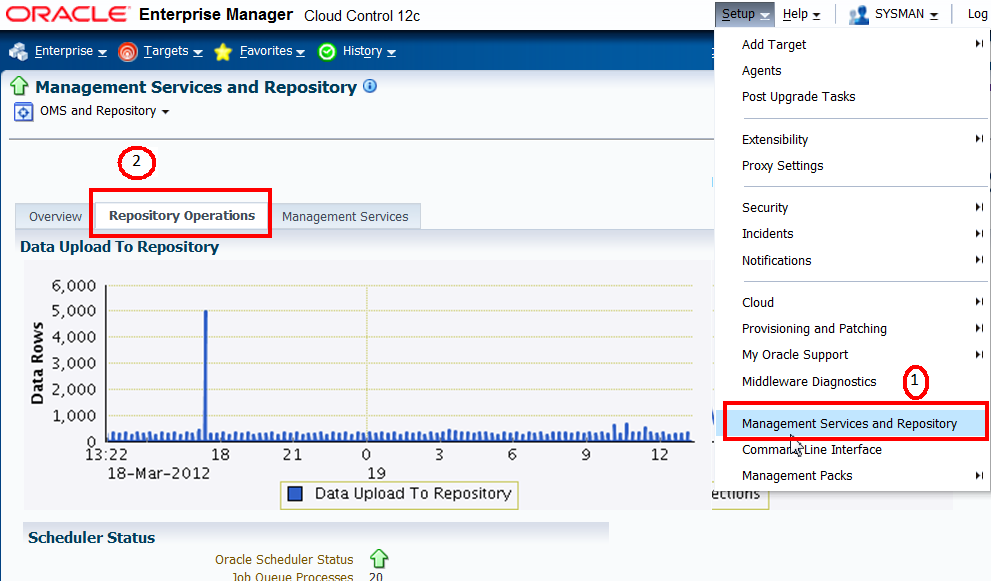
Task: Click the Oracle Scheduler Status up arrow
Action: (x=379, y=558)
